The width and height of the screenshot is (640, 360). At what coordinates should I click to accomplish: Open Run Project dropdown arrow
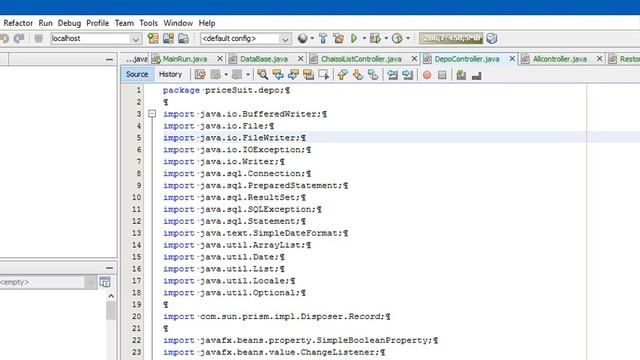[x=364, y=38]
